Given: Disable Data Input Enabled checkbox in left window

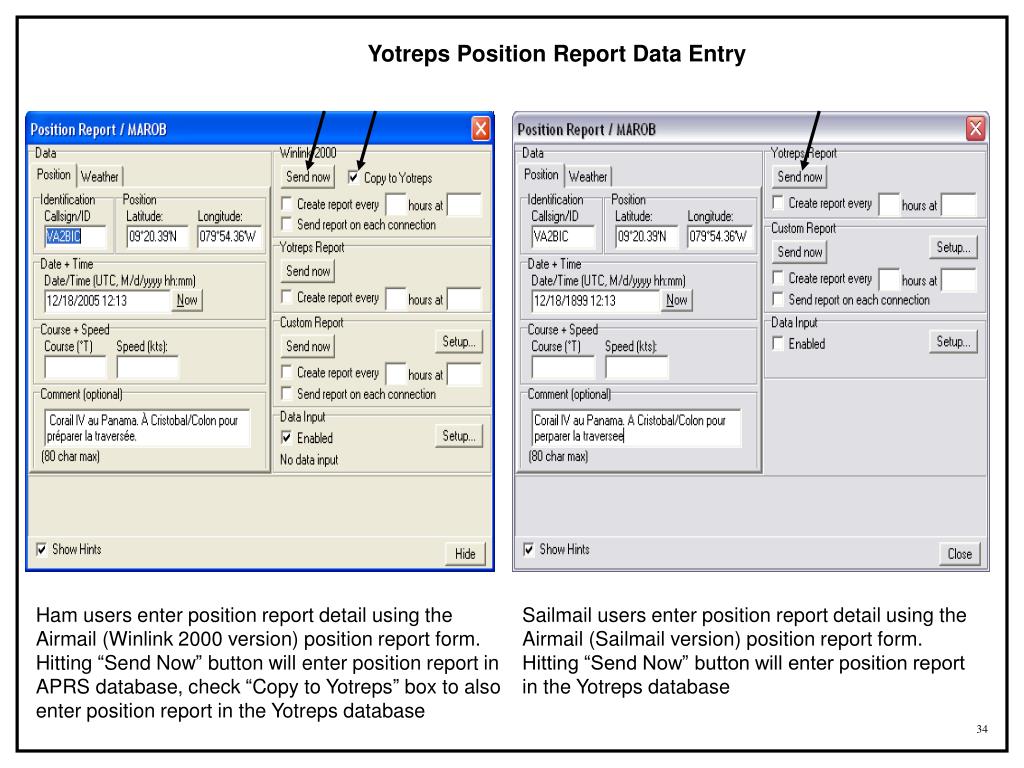Looking at the screenshot, I should click(286, 438).
